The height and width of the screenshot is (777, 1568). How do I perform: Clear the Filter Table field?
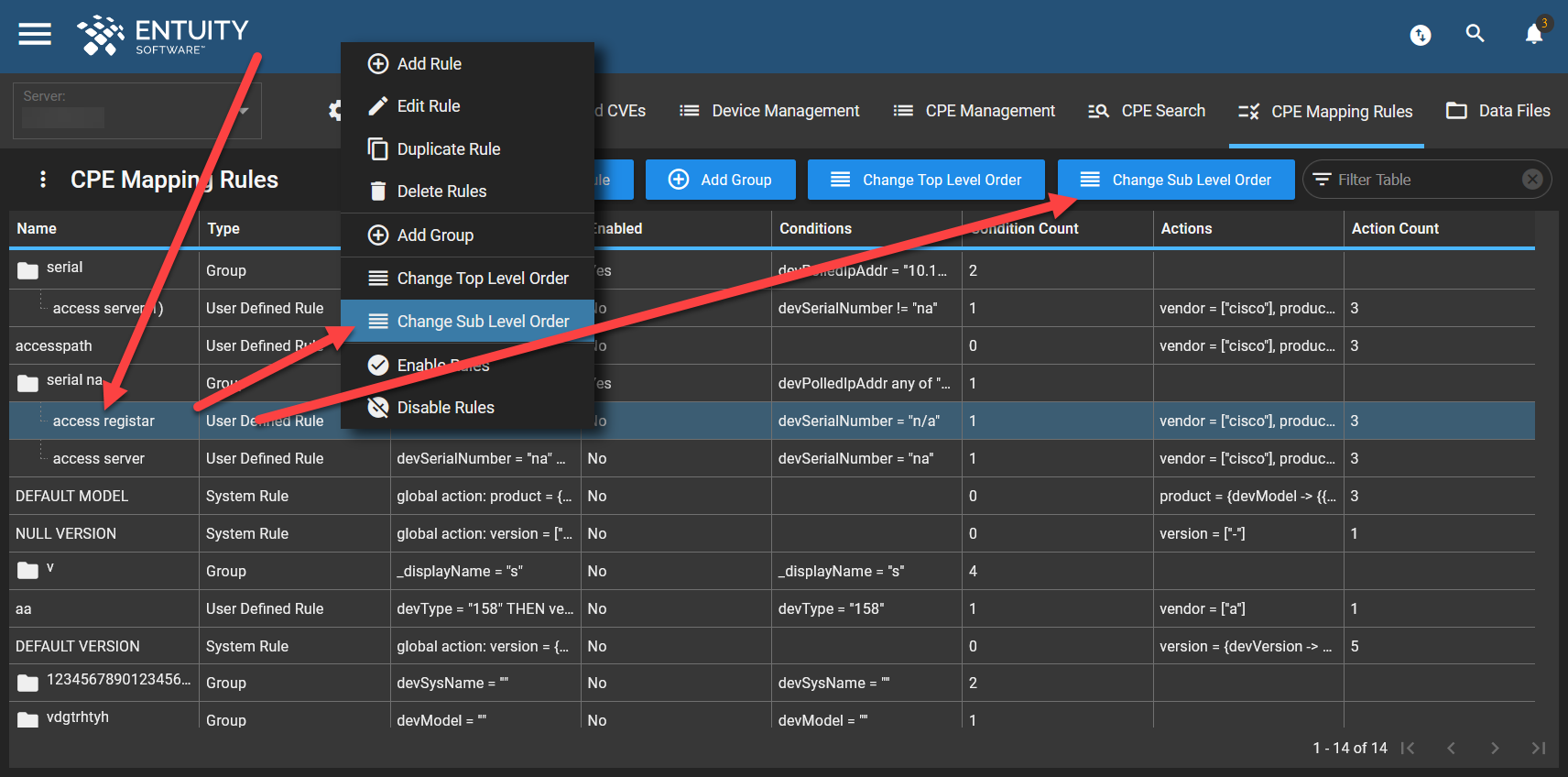(x=1532, y=180)
